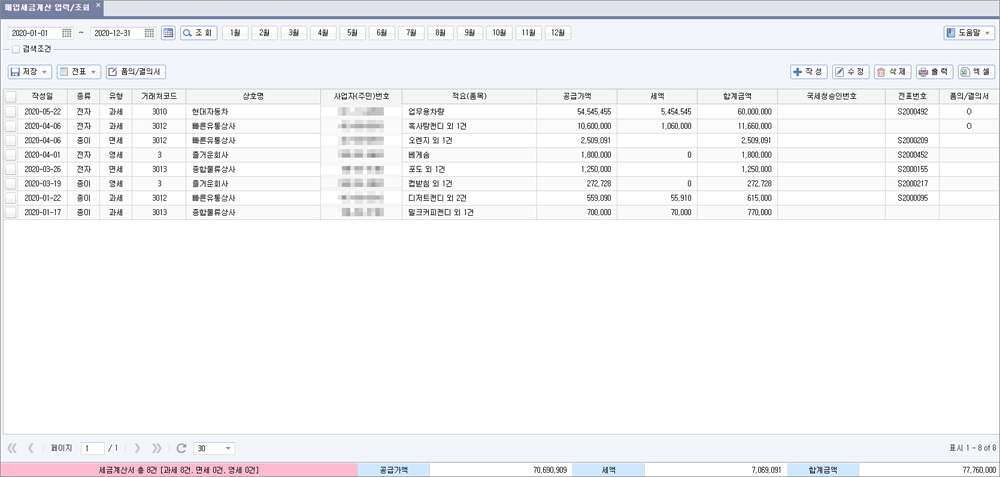Viewport: 1000px width, 477px height.
Task: Sort by the 상호명 column header
Action: coord(253,96)
